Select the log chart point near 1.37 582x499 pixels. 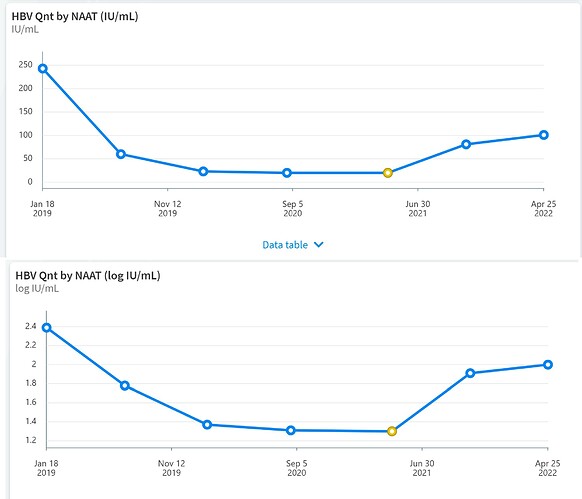click(x=207, y=424)
